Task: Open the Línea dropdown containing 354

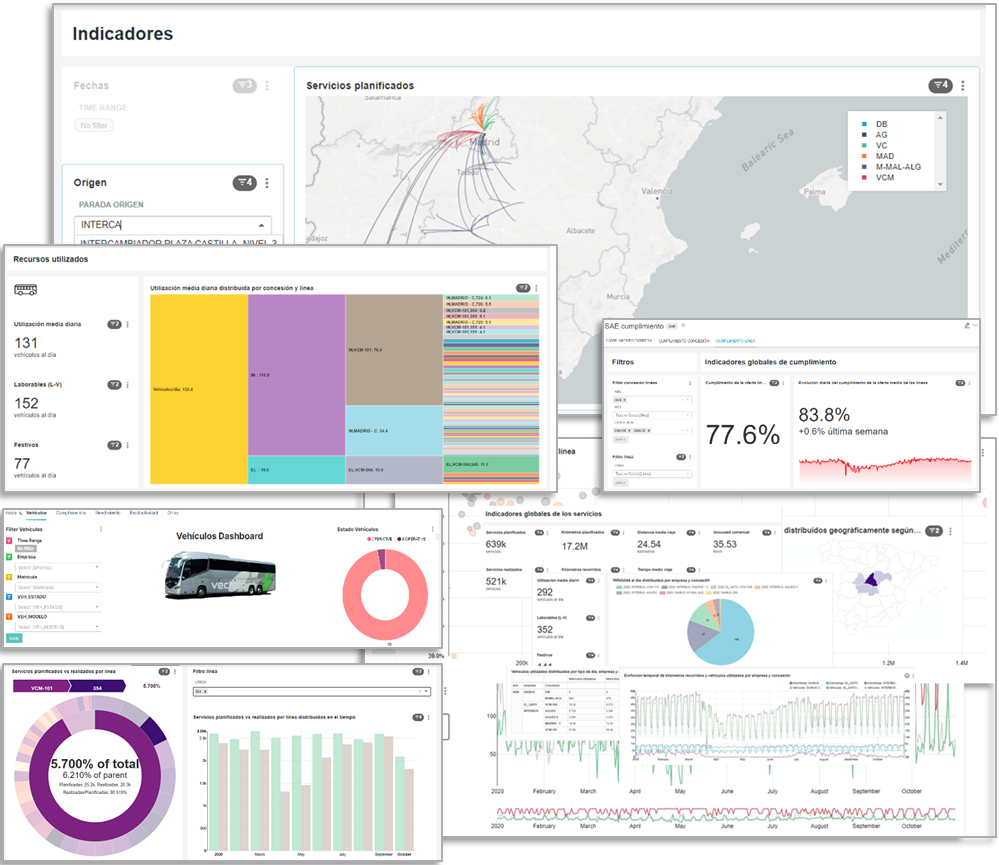Action: click(x=312, y=691)
